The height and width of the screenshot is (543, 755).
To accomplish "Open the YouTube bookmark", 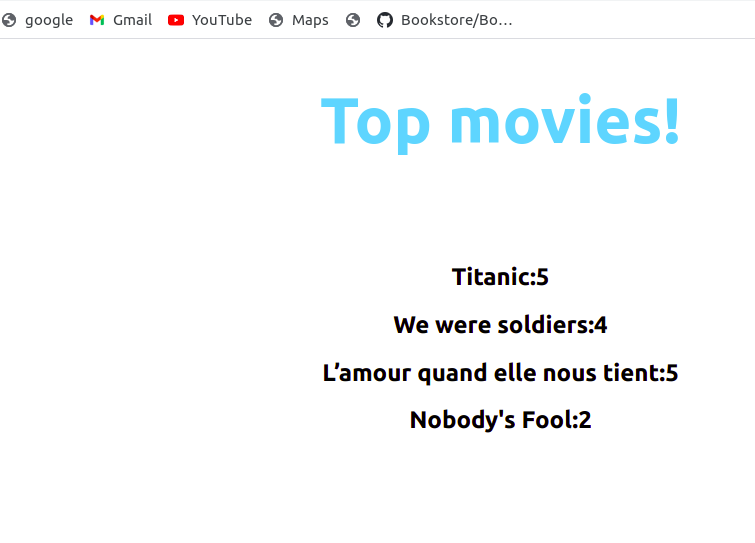I will (209, 20).
